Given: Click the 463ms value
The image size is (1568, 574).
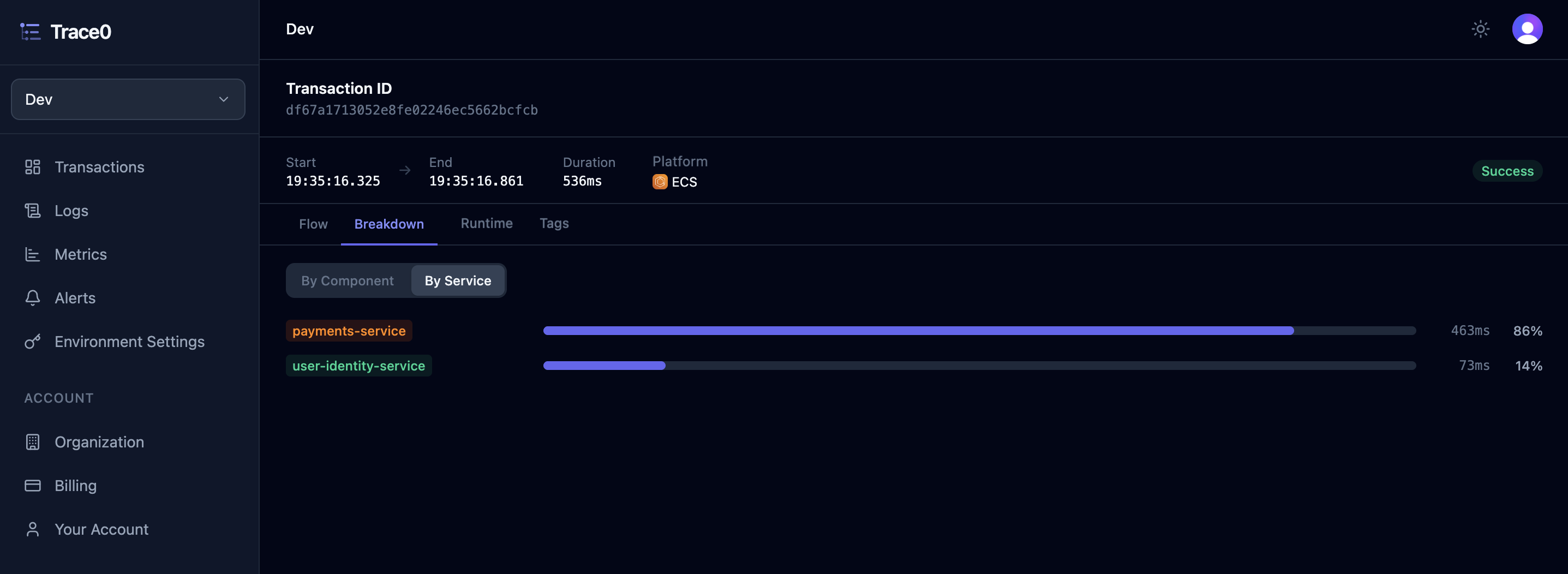Looking at the screenshot, I should coord(1470,331).
